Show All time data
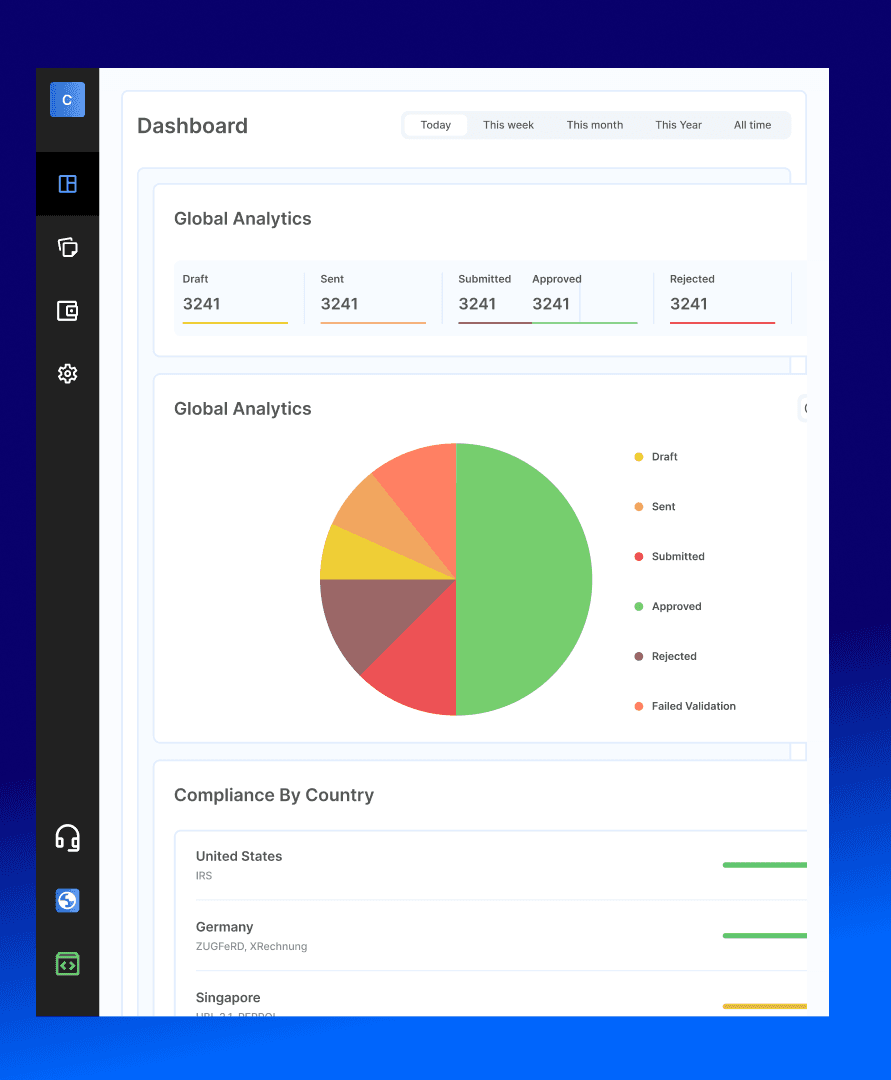 coord(752,125)
